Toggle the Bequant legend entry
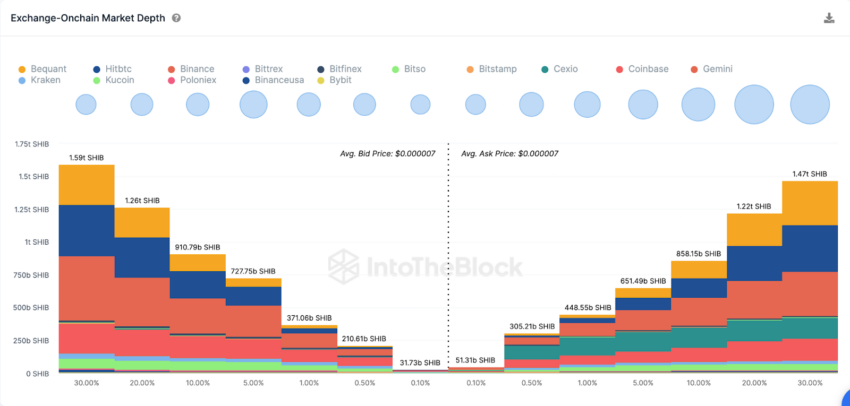This screenshot has width=850, height=406. coord(42,69)
